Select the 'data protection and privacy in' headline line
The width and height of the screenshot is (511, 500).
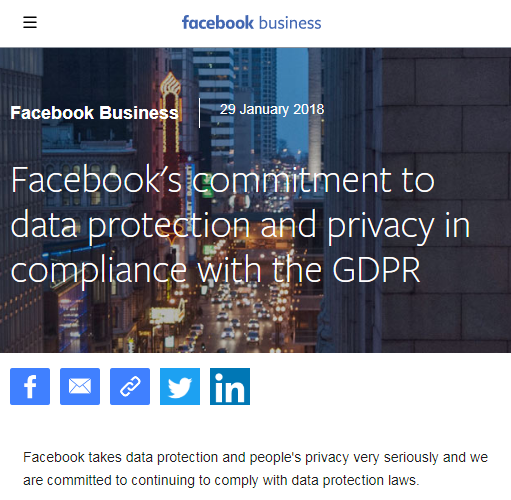(x=240, y=227)
